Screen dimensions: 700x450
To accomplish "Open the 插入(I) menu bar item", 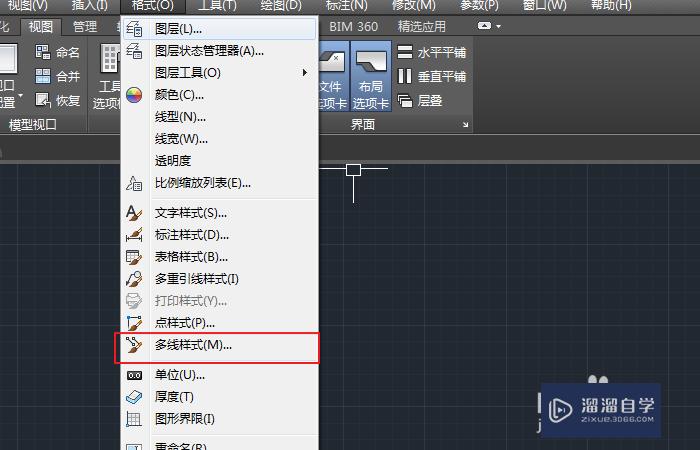I will (90, 5).
